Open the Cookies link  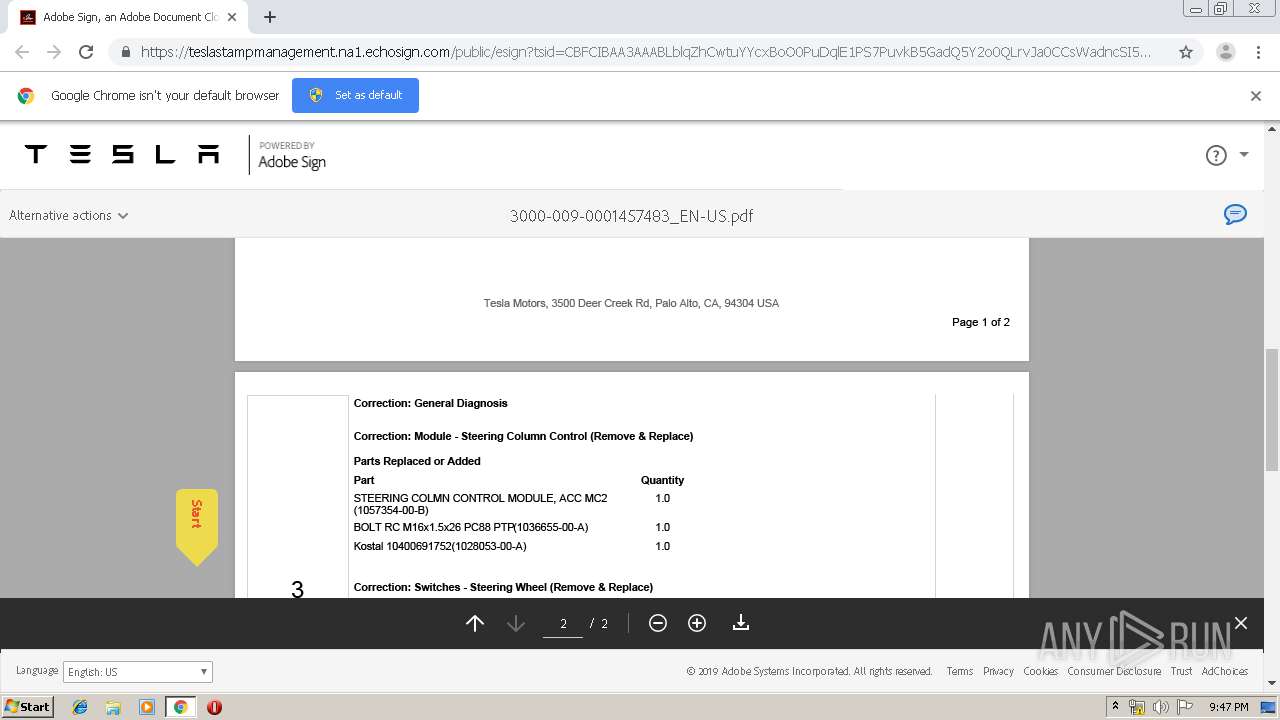[x=1040, y=671]
